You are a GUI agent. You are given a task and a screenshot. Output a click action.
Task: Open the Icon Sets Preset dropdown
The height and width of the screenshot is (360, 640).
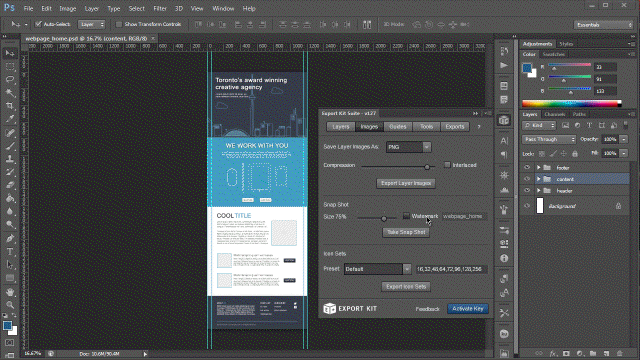[x=377, y=269]
